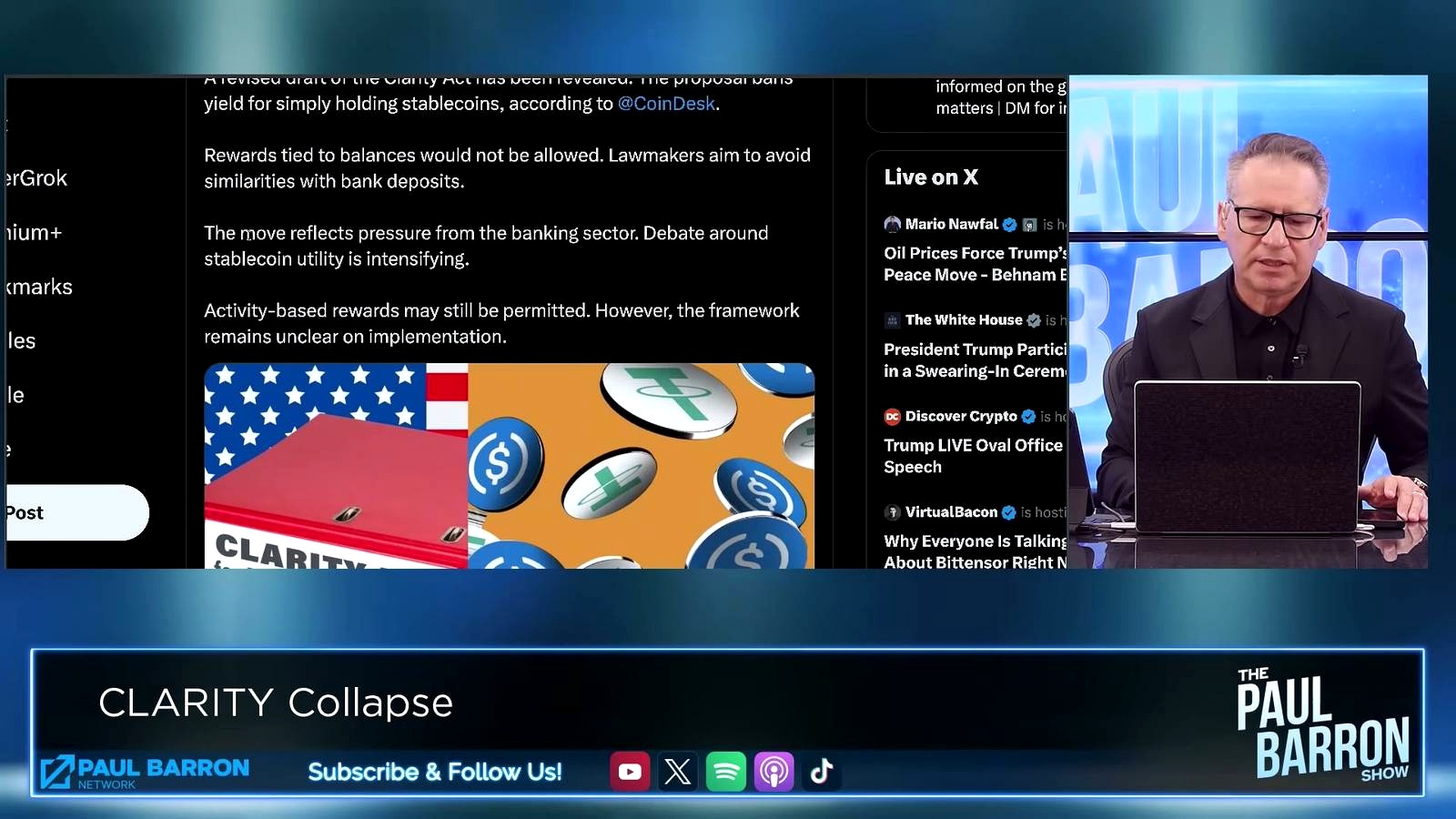1456x819 pixels.
Task: Open the Grok item in the sidebar
Action: click(36, 178)
